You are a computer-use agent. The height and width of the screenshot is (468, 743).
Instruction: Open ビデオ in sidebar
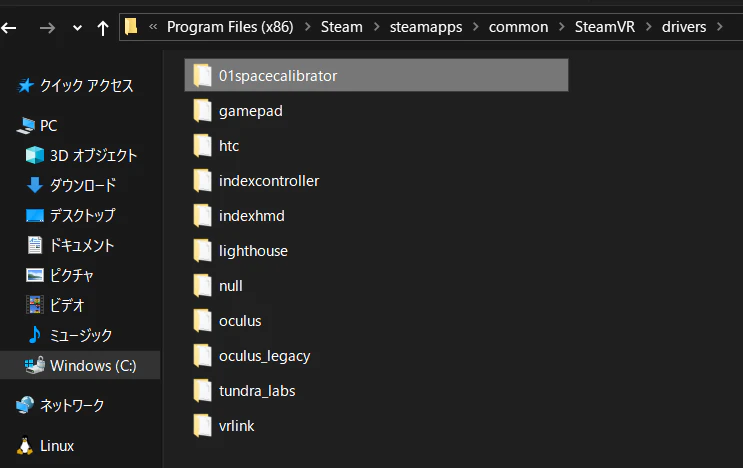(67, 305)
